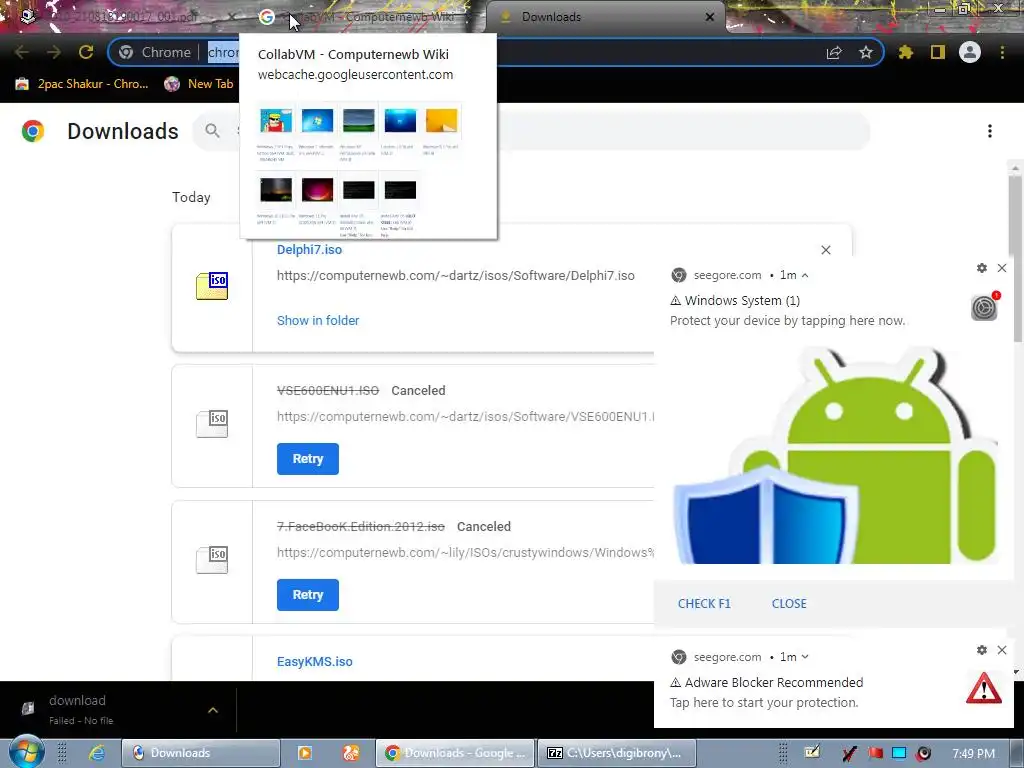Viewport: 1024px width, 768px height.
Task: Click the Android shield notification image
Action: pos(835,456)
